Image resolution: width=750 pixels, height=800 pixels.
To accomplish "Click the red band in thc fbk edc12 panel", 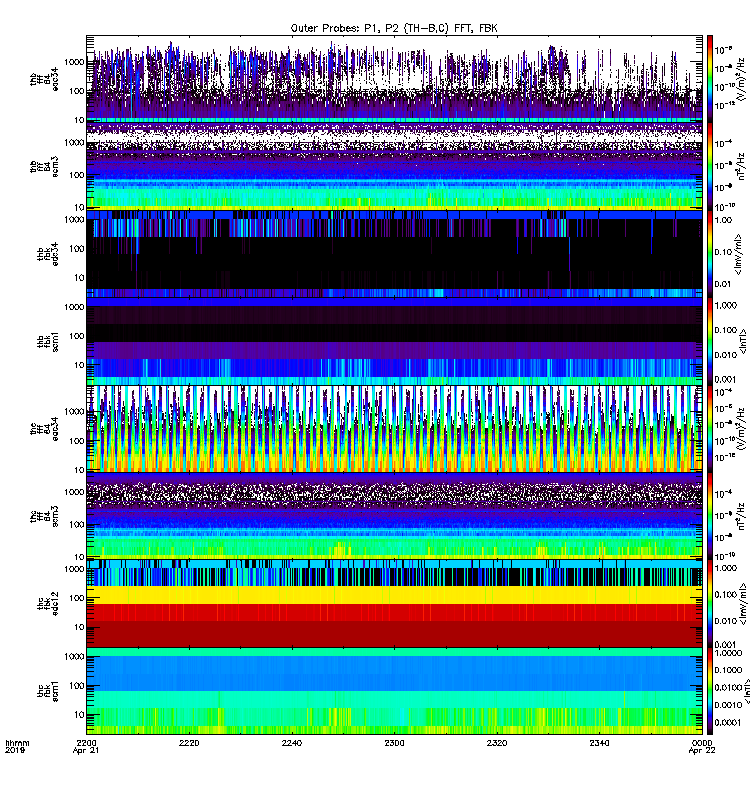I will coord(394,612).
